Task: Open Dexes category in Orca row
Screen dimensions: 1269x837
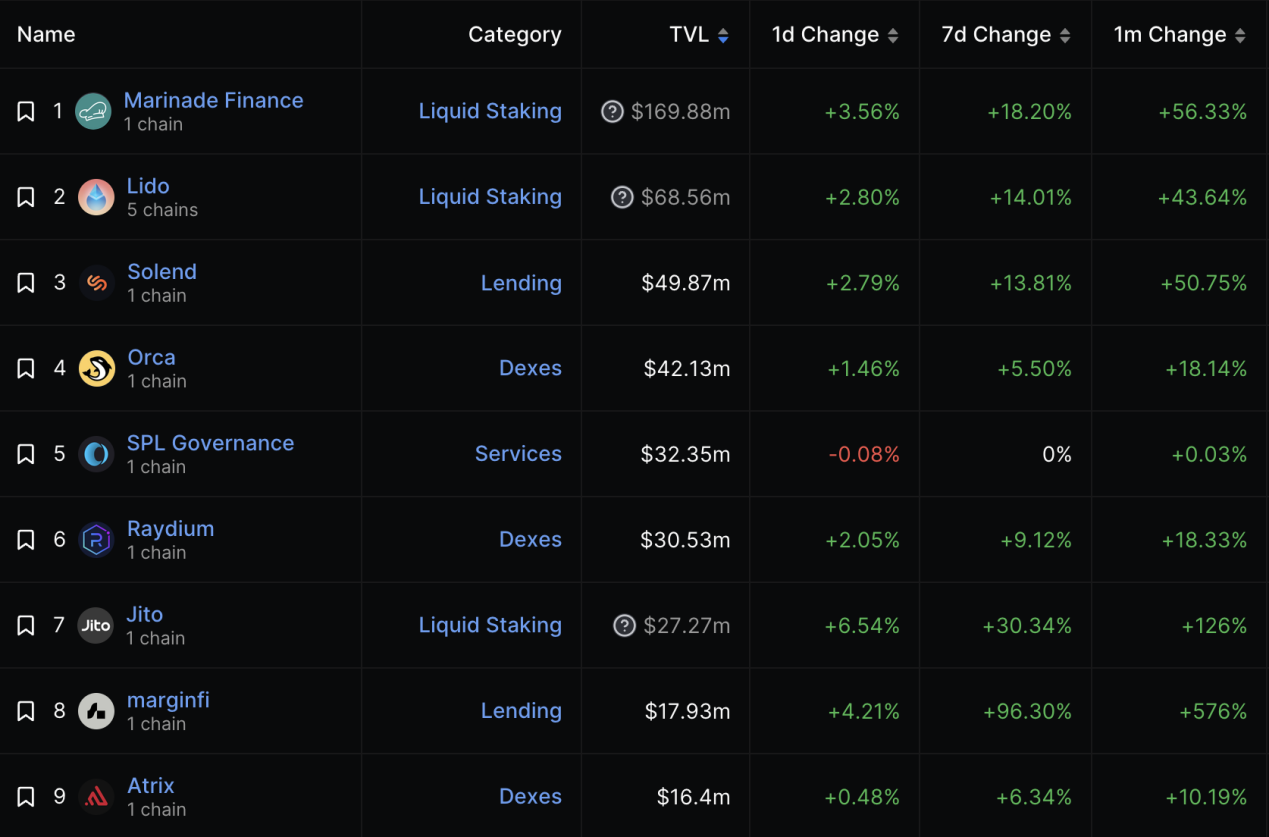Action: click(x=530, y=368)
